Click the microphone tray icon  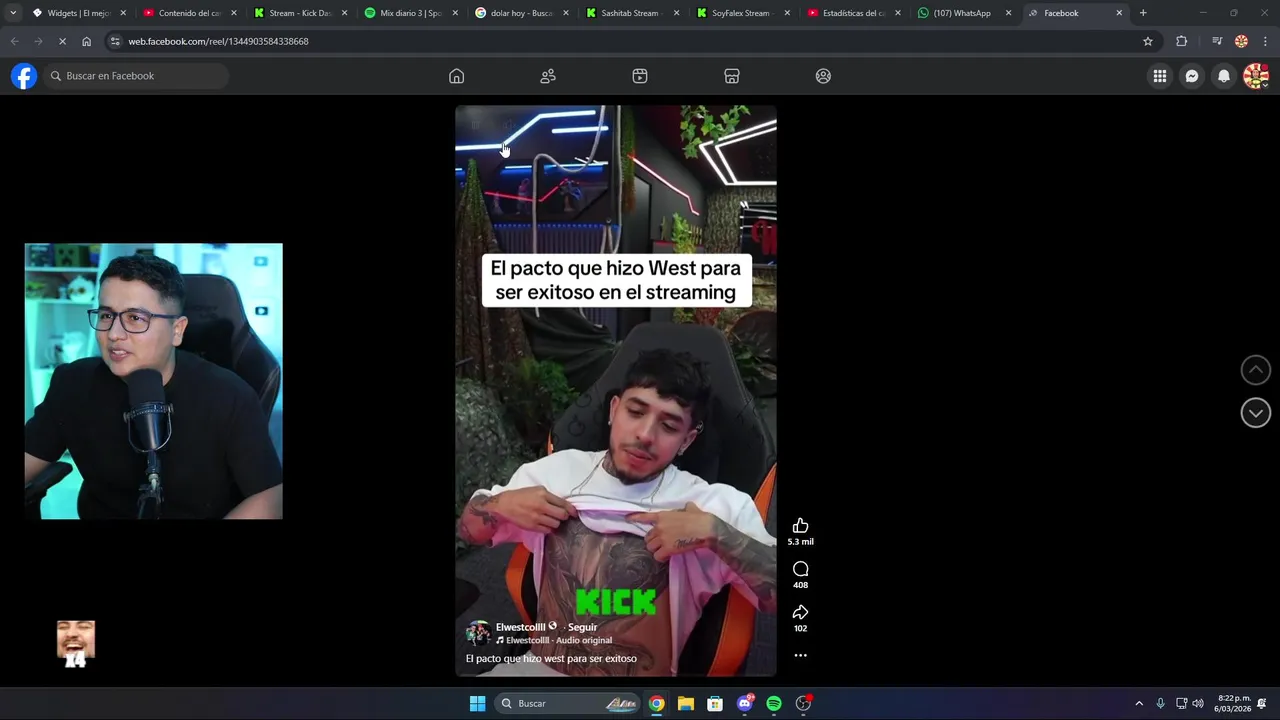point(1160,704)
